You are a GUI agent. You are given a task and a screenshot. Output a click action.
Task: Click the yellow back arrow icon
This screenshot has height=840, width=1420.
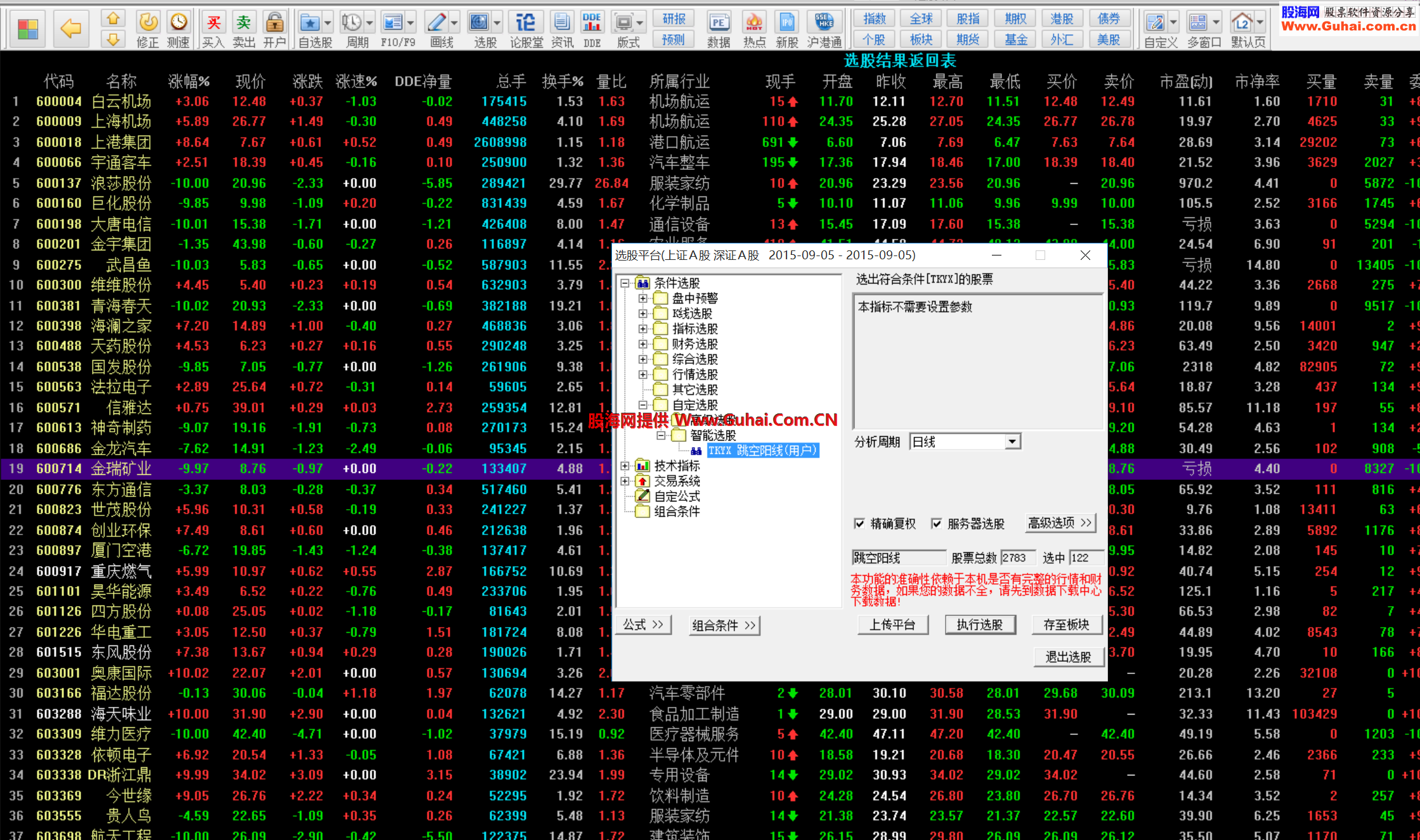(70, 29)
